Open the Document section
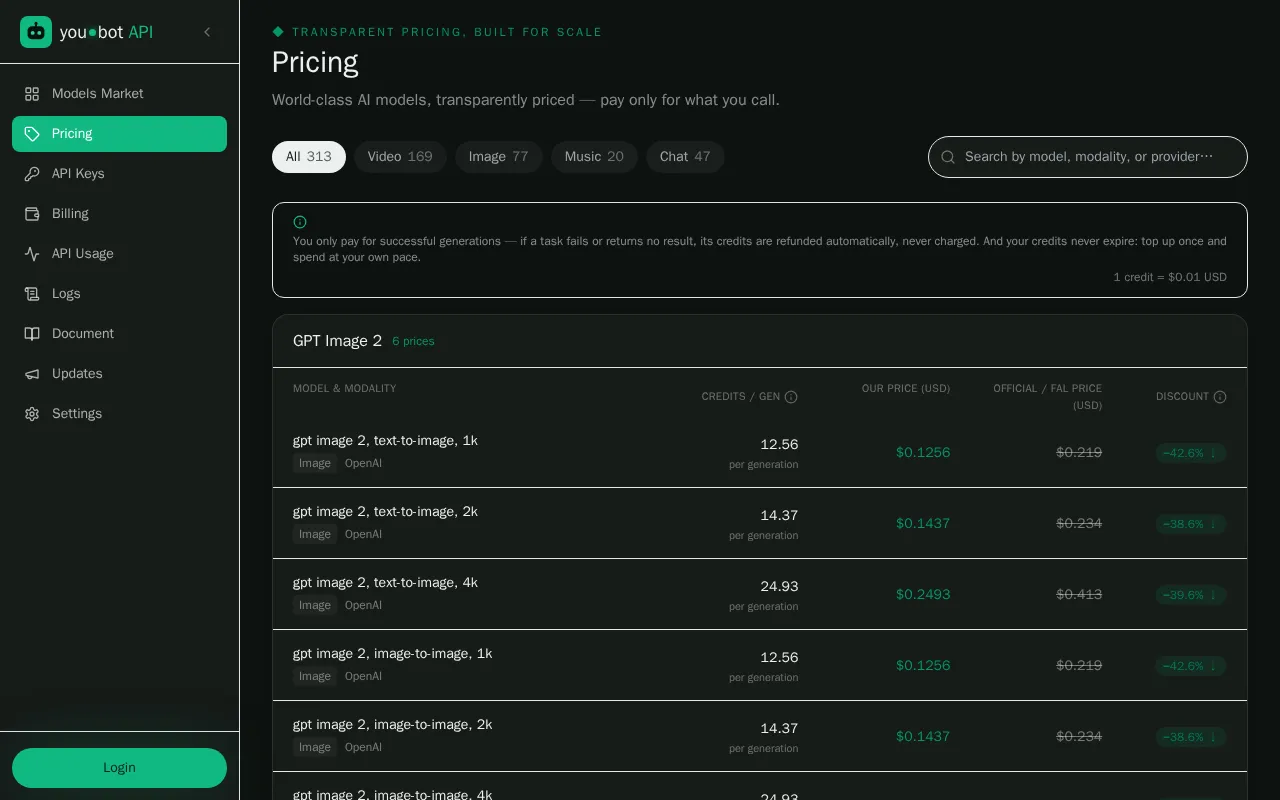1280x800 pixels. point(119,333)
